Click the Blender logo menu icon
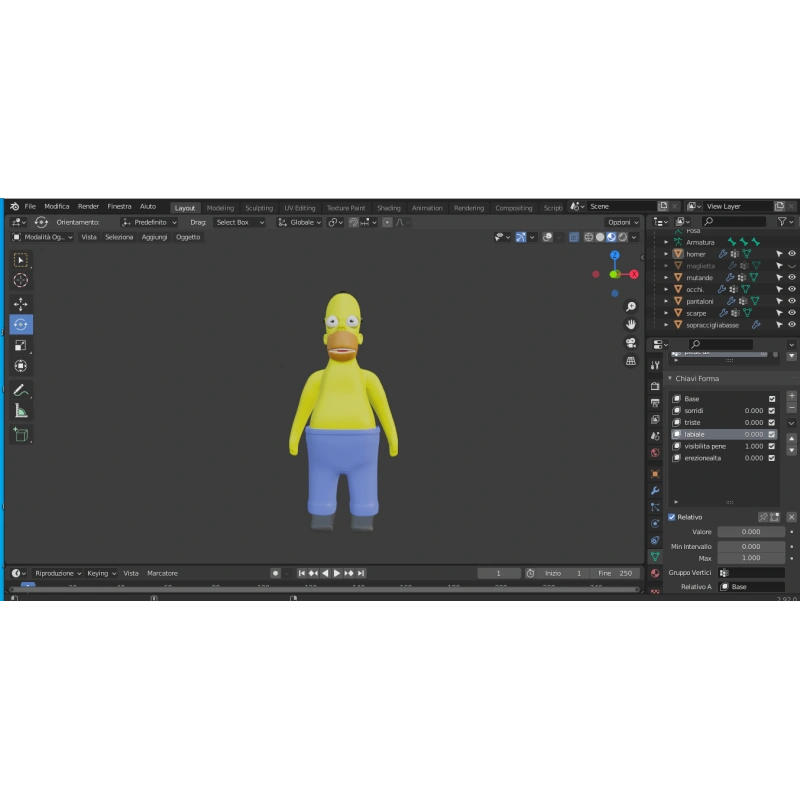Screen dimensions: 800x800 (x=15, y=207)
